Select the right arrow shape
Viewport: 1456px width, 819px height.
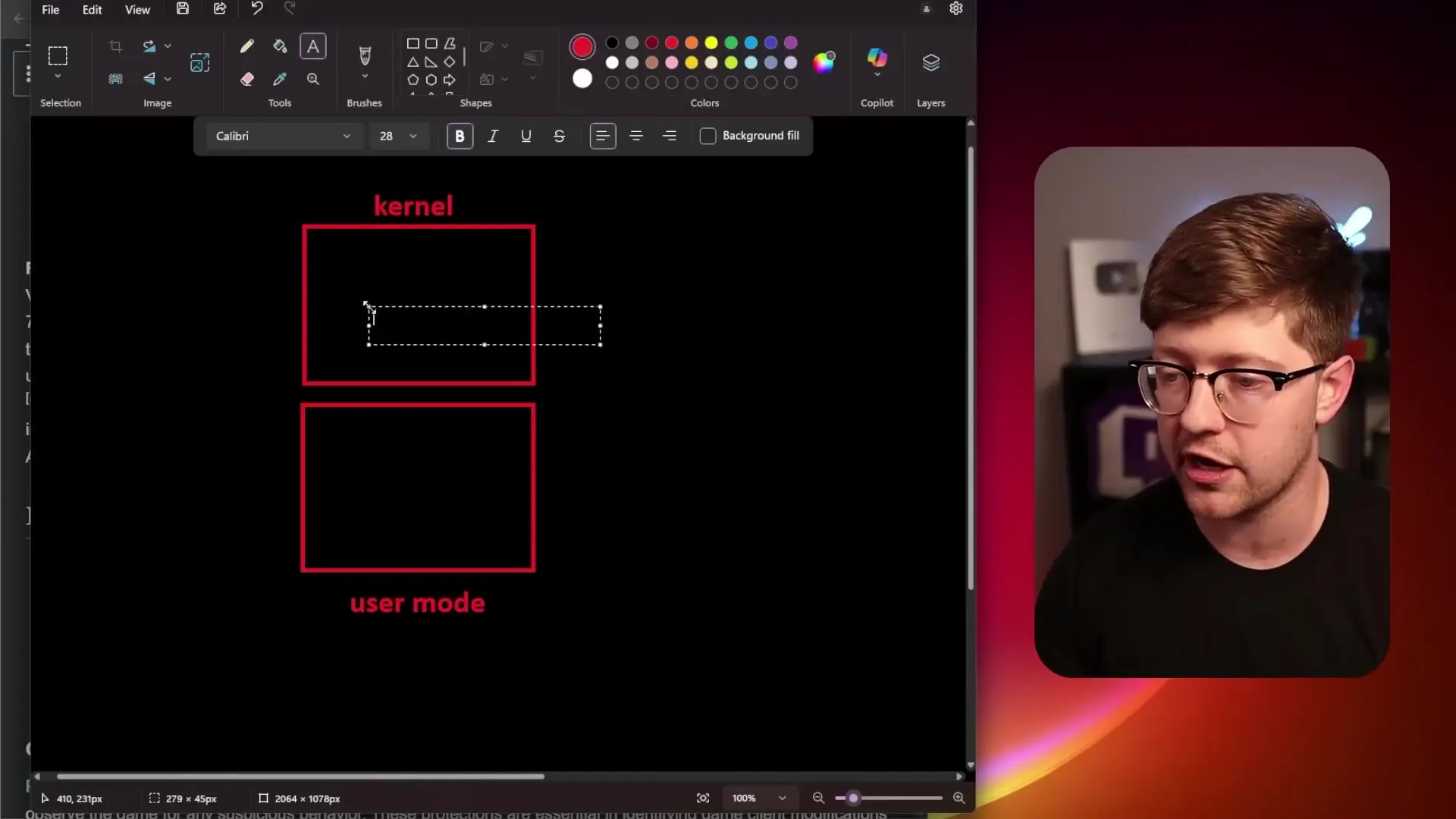(450, 80)
